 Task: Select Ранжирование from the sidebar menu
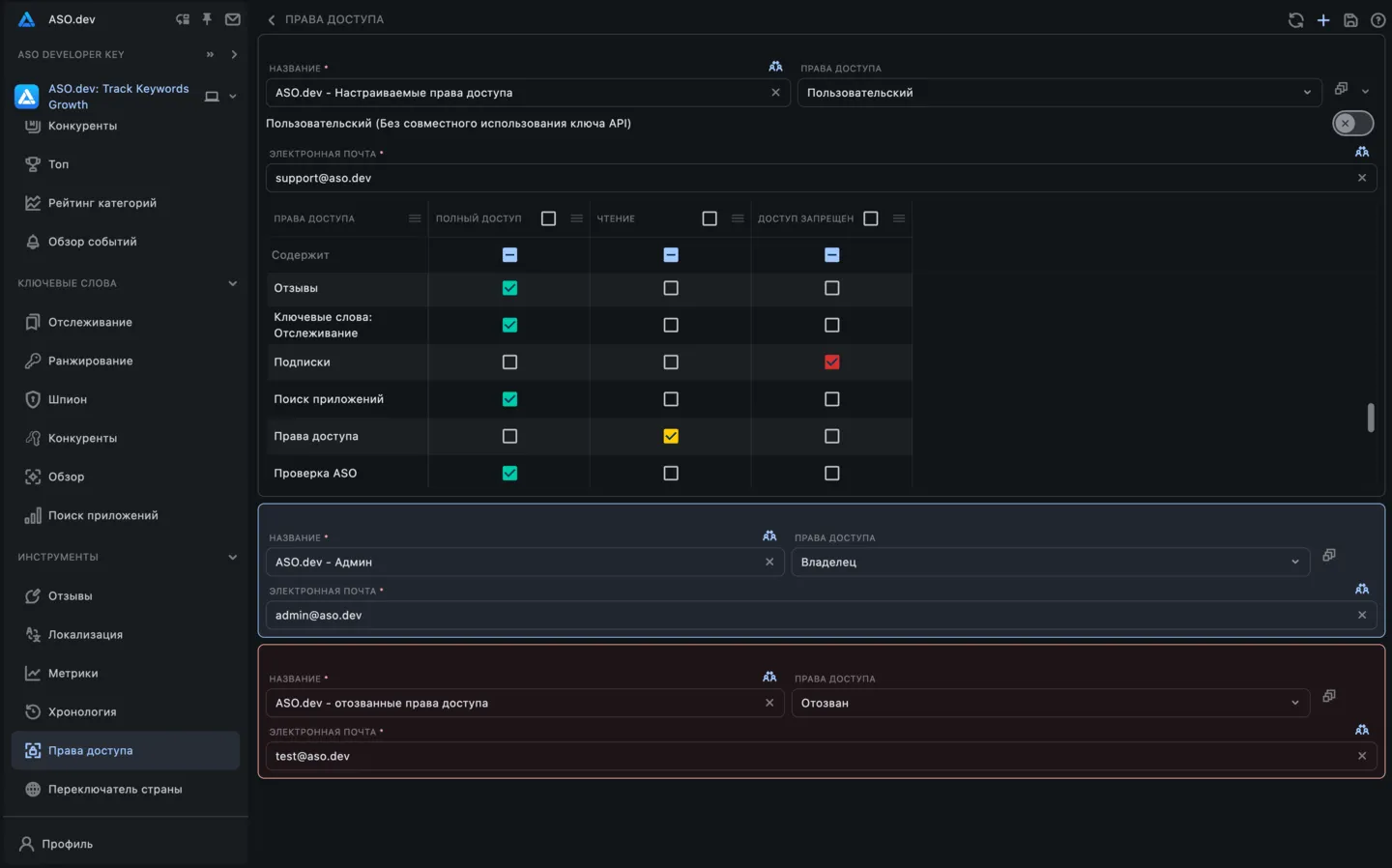(90, 361)
